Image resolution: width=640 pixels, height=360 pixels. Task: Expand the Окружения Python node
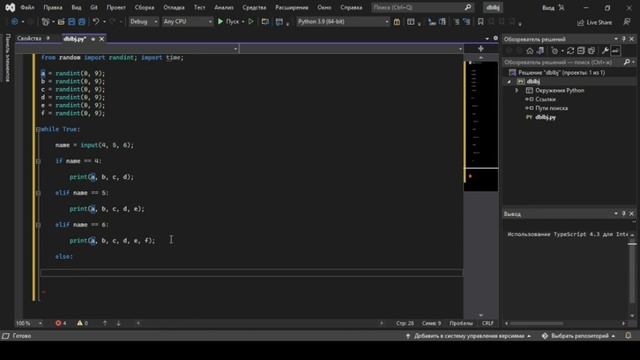pyautogui.click(x=517, y=91)
